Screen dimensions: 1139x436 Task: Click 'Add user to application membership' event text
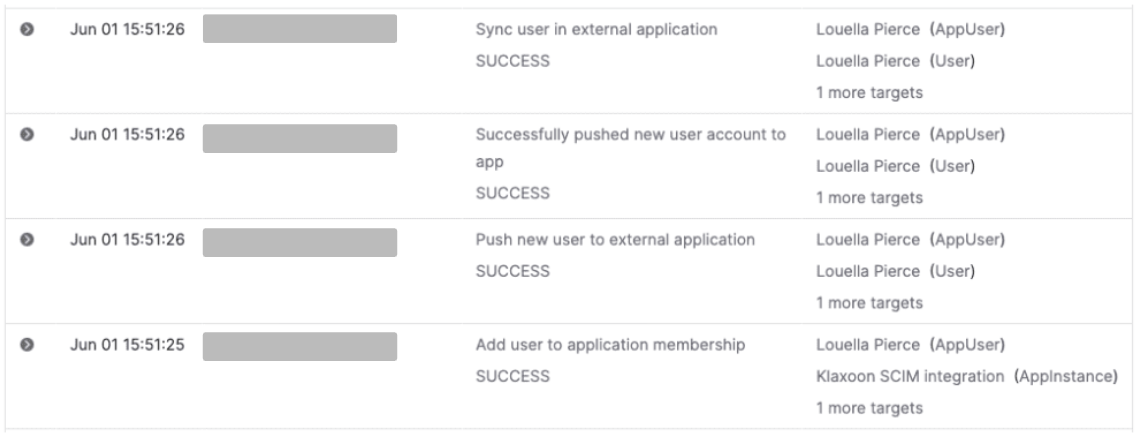[608, 345]
